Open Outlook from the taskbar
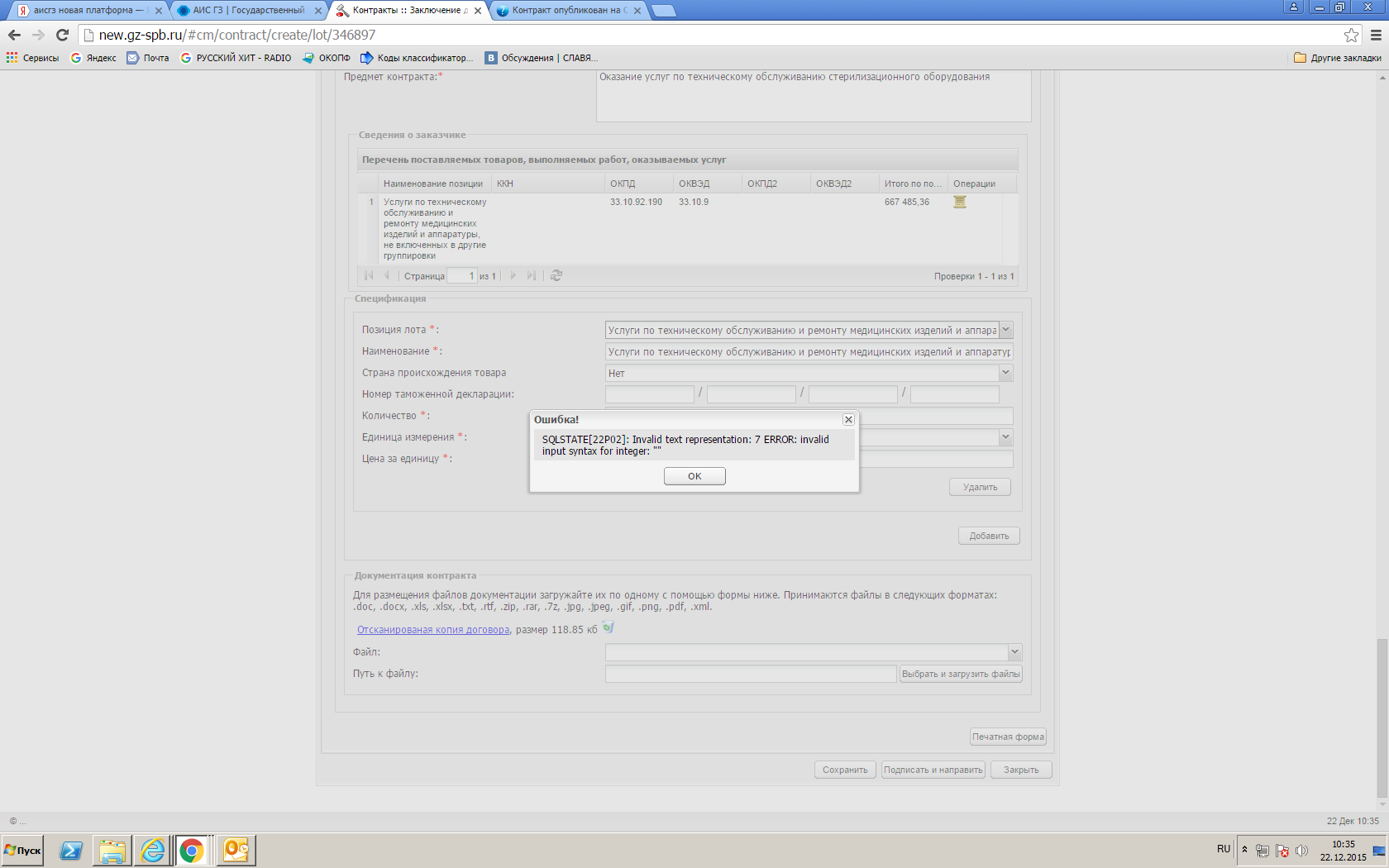 click(x=236, y=850)
